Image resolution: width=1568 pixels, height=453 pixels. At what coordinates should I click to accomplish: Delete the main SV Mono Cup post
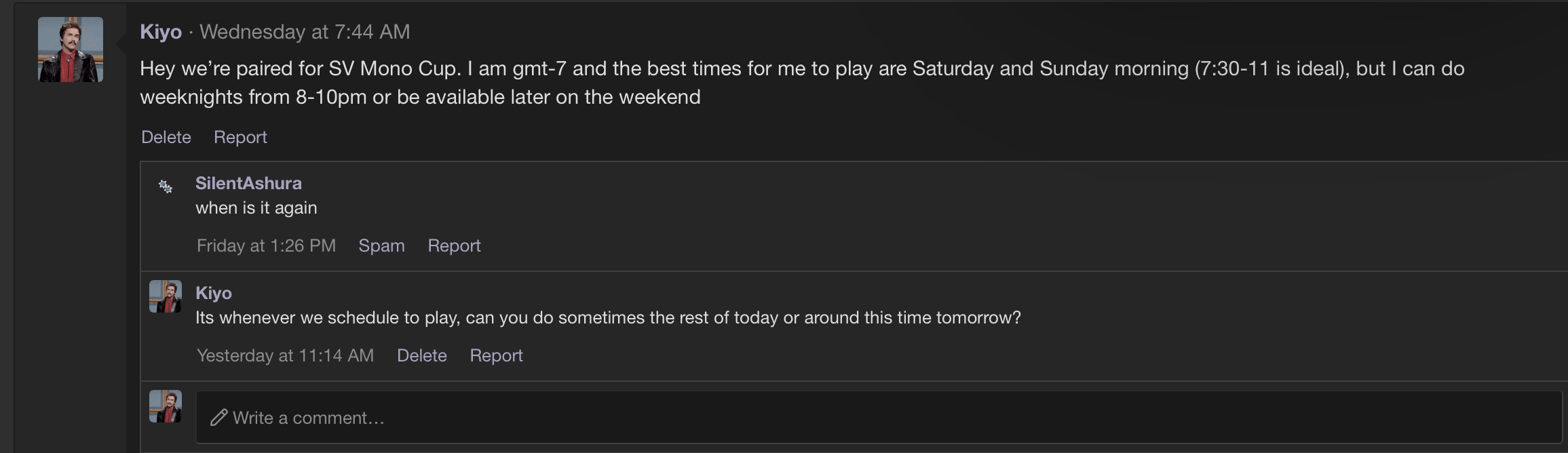[166, 137]
